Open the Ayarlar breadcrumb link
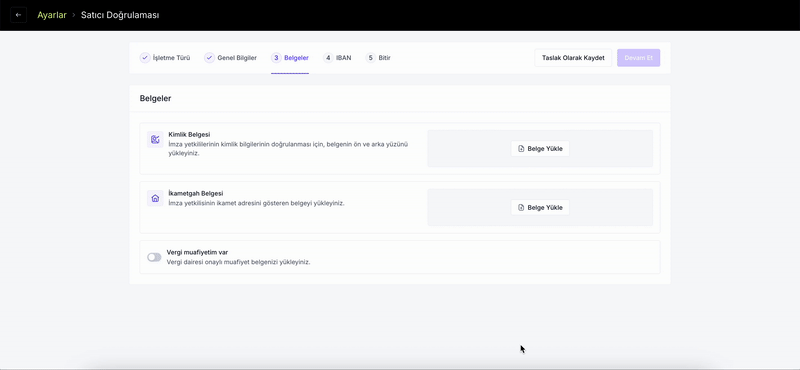Image resolution: width=800 pixels, height=370 pixels. [52, 15]
